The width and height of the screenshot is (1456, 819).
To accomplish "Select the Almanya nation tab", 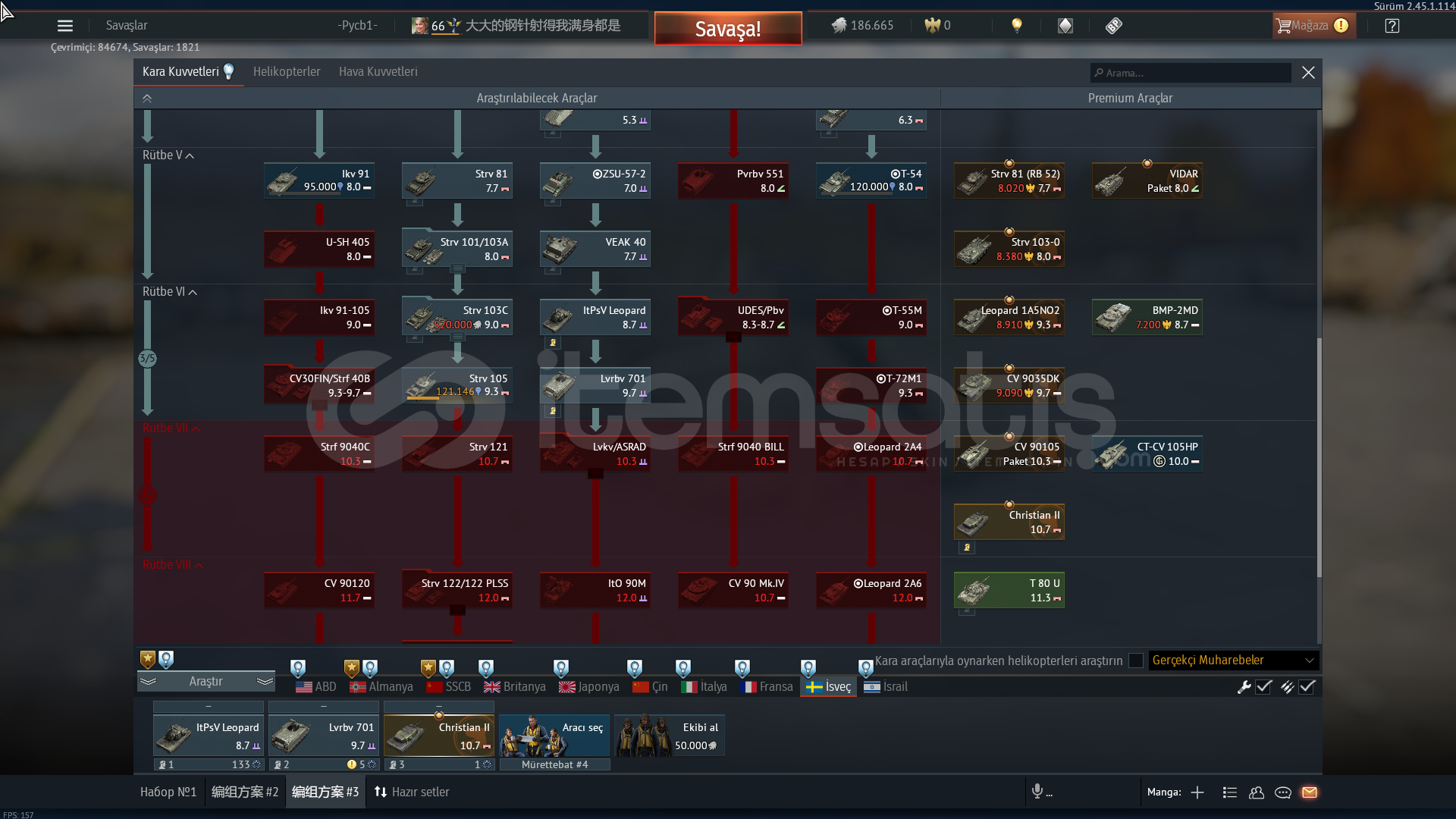I will 381,687.
